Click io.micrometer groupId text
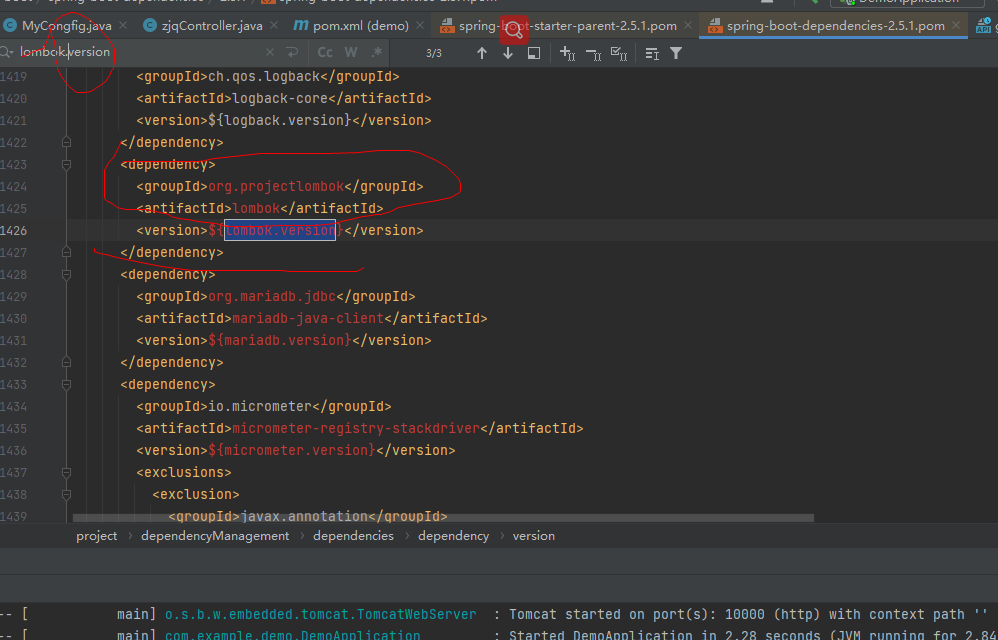This screenshot has width=998, height=640. coord(260,407)
